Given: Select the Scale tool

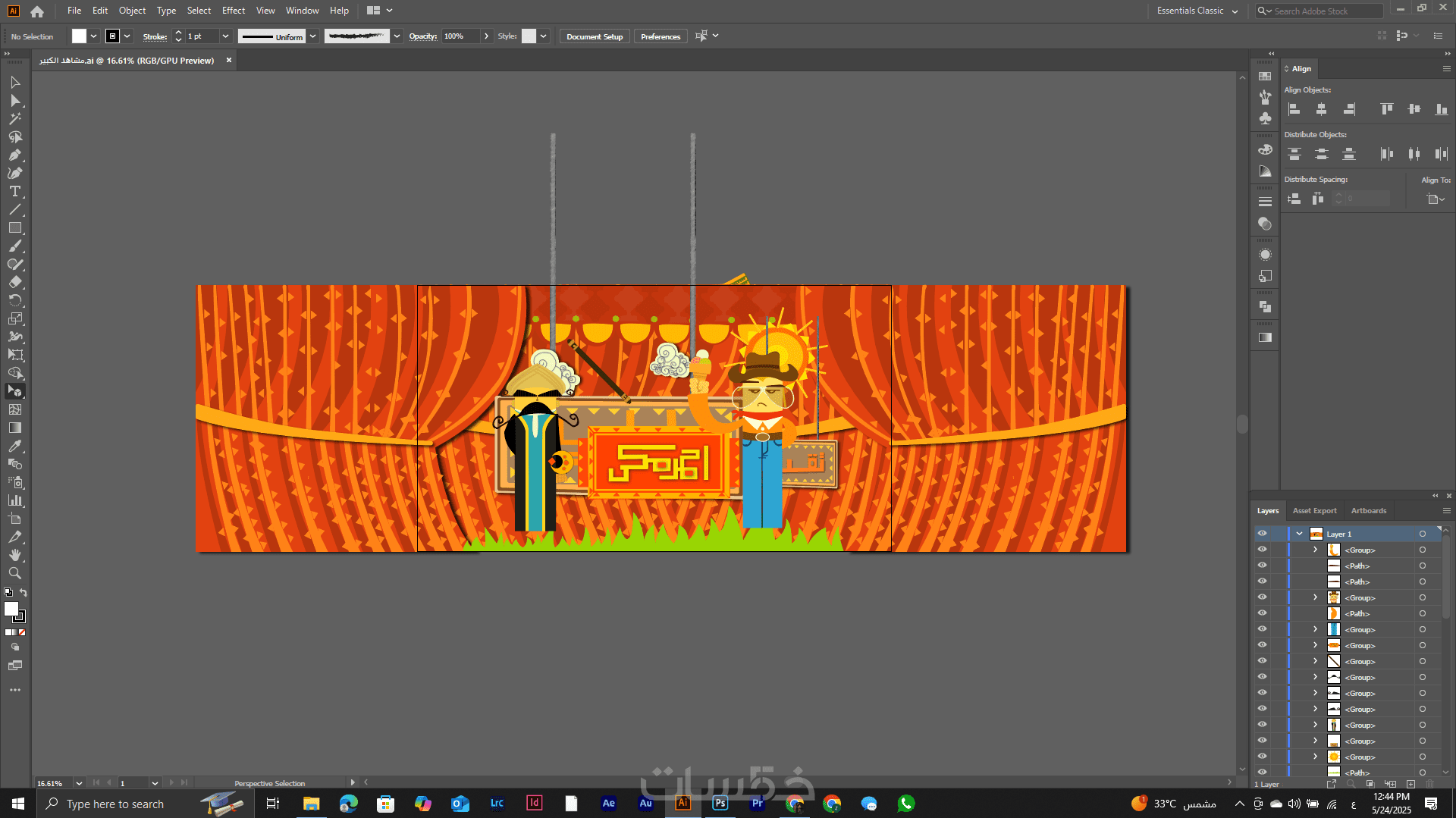Looking at the screenshot, I should click(x=15, y=318).
